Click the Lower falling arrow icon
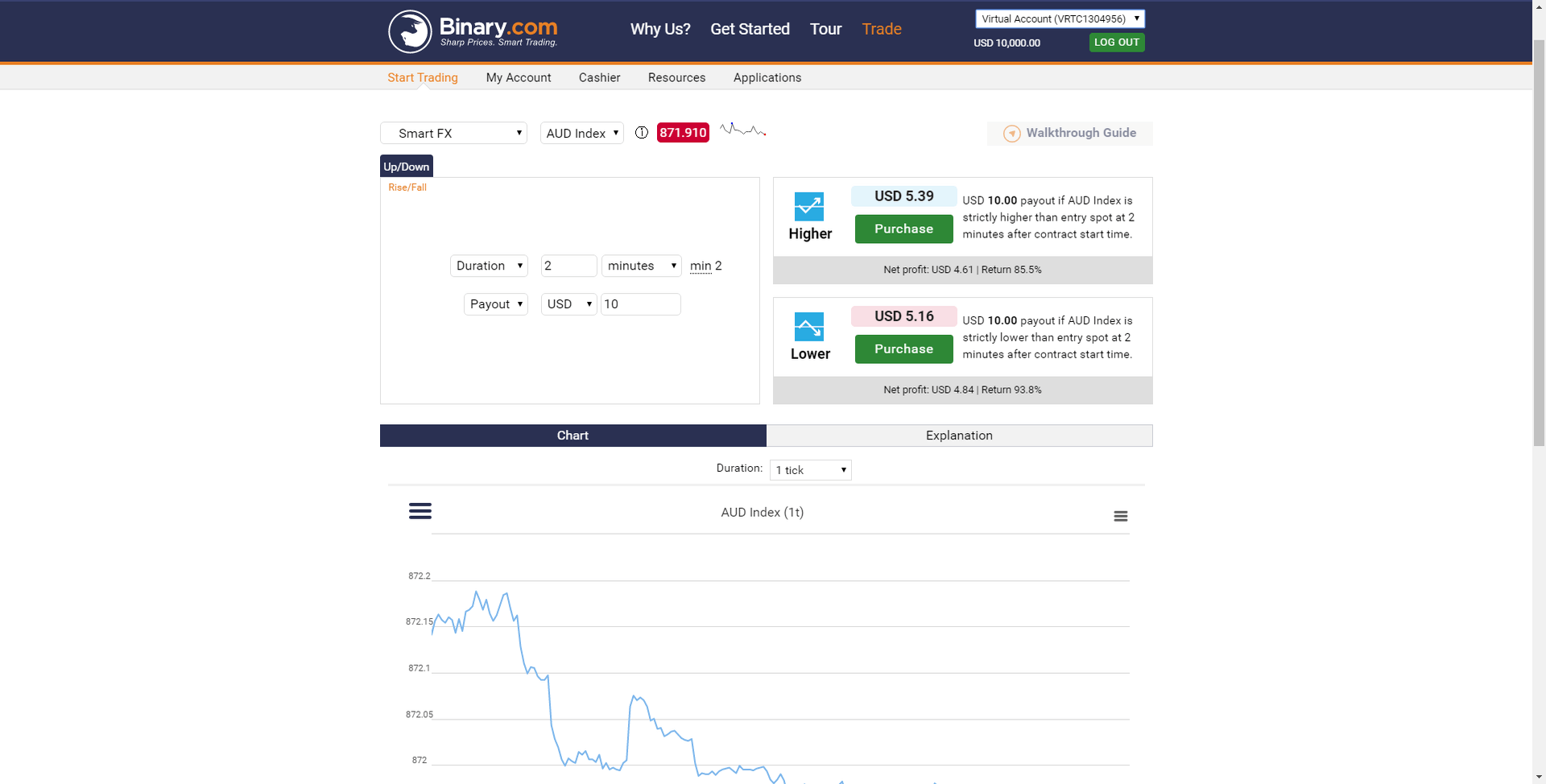The width and height of the screenshot is (1546, 784). pos(809,327)
